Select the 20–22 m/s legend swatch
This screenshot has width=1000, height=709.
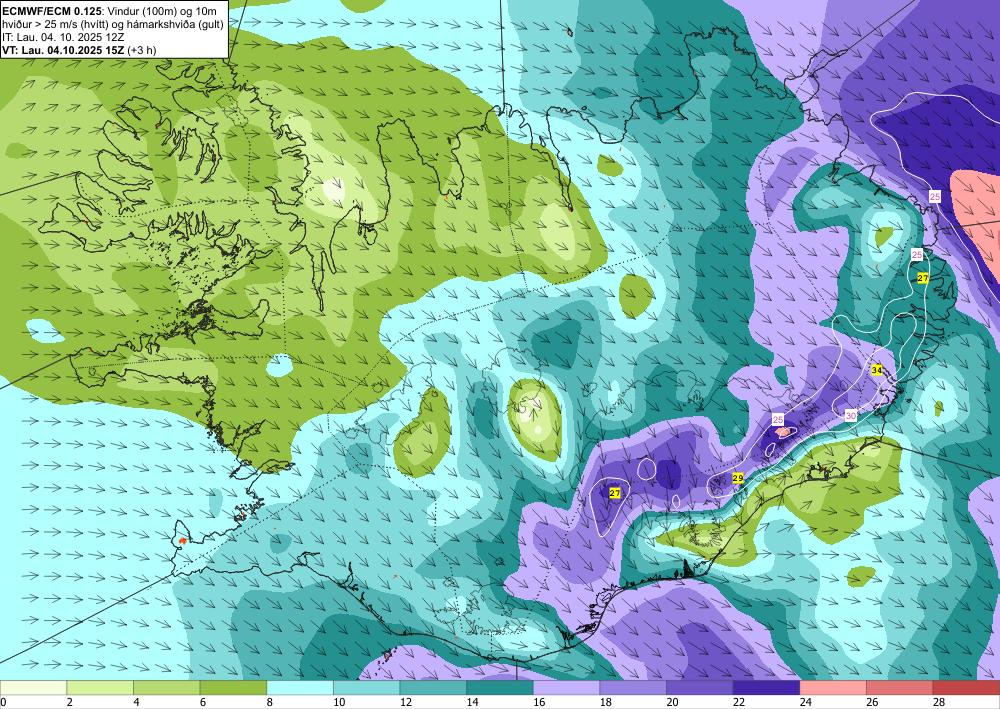click(700, 688)
